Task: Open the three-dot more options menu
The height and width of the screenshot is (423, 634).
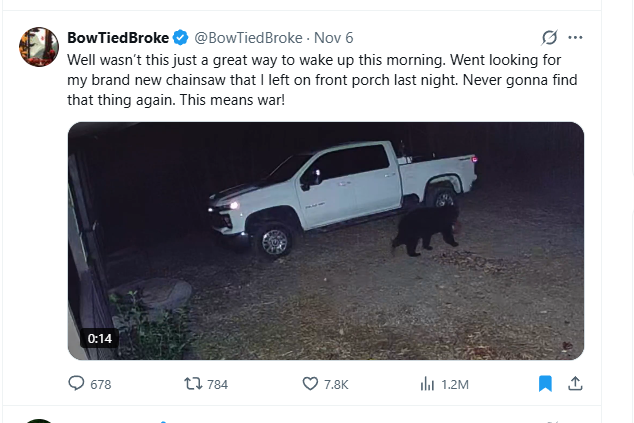Action: 575,38
